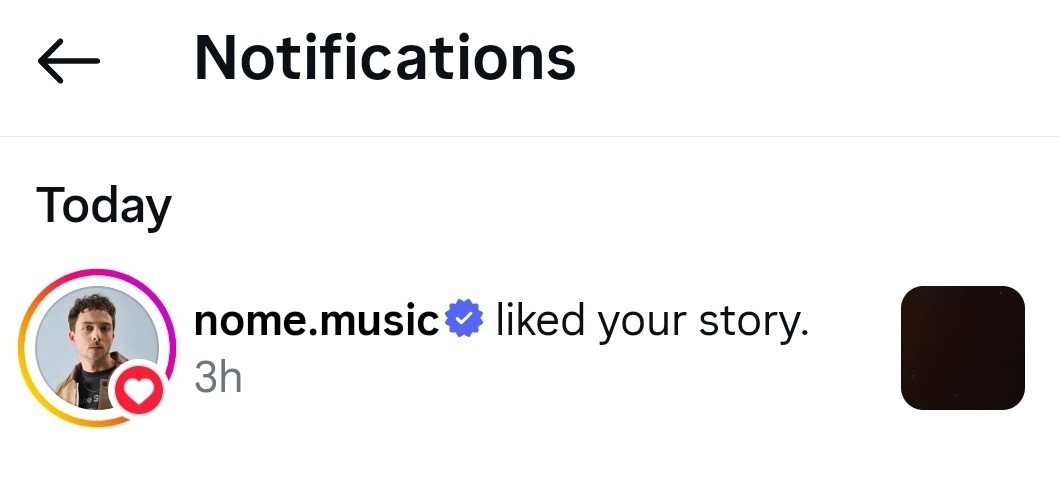Viewport: 1060px width, 477px height.
Task: Select the dark square story preview
Action: [x=962, y=348]
